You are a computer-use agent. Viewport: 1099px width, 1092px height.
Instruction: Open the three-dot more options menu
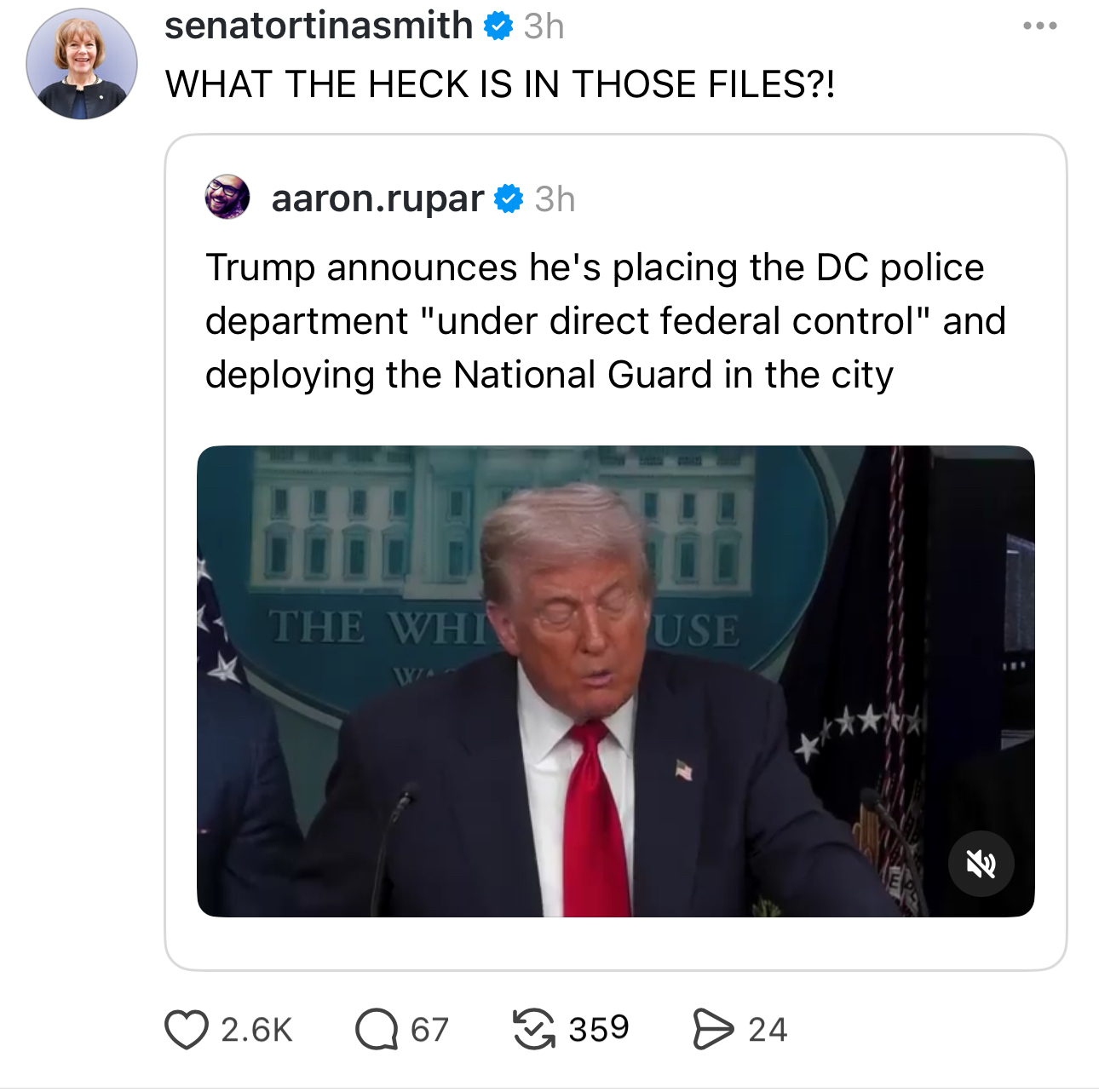[x=1040, y=26]
